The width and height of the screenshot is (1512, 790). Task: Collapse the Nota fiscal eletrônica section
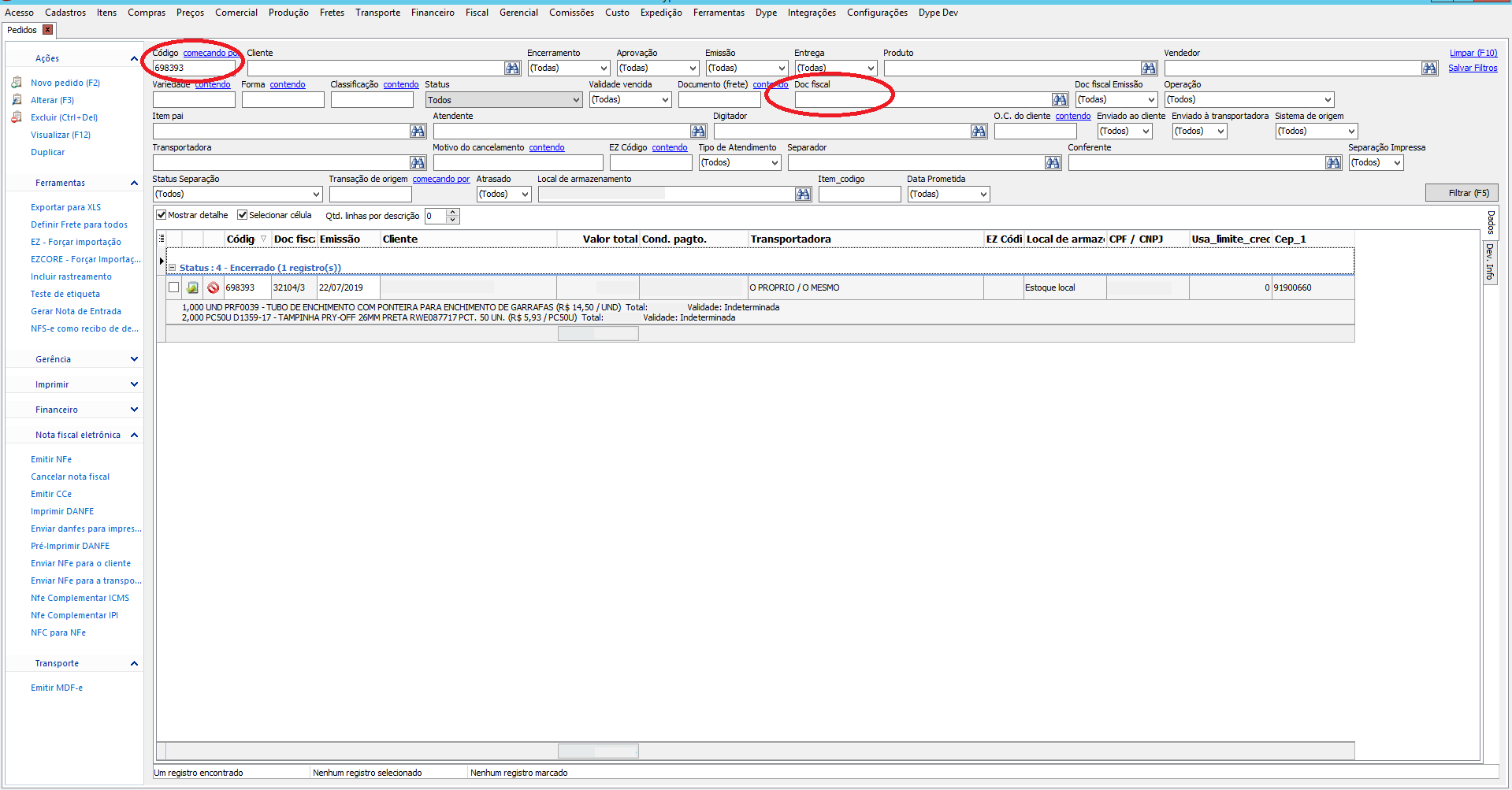(x=134, y=435)
